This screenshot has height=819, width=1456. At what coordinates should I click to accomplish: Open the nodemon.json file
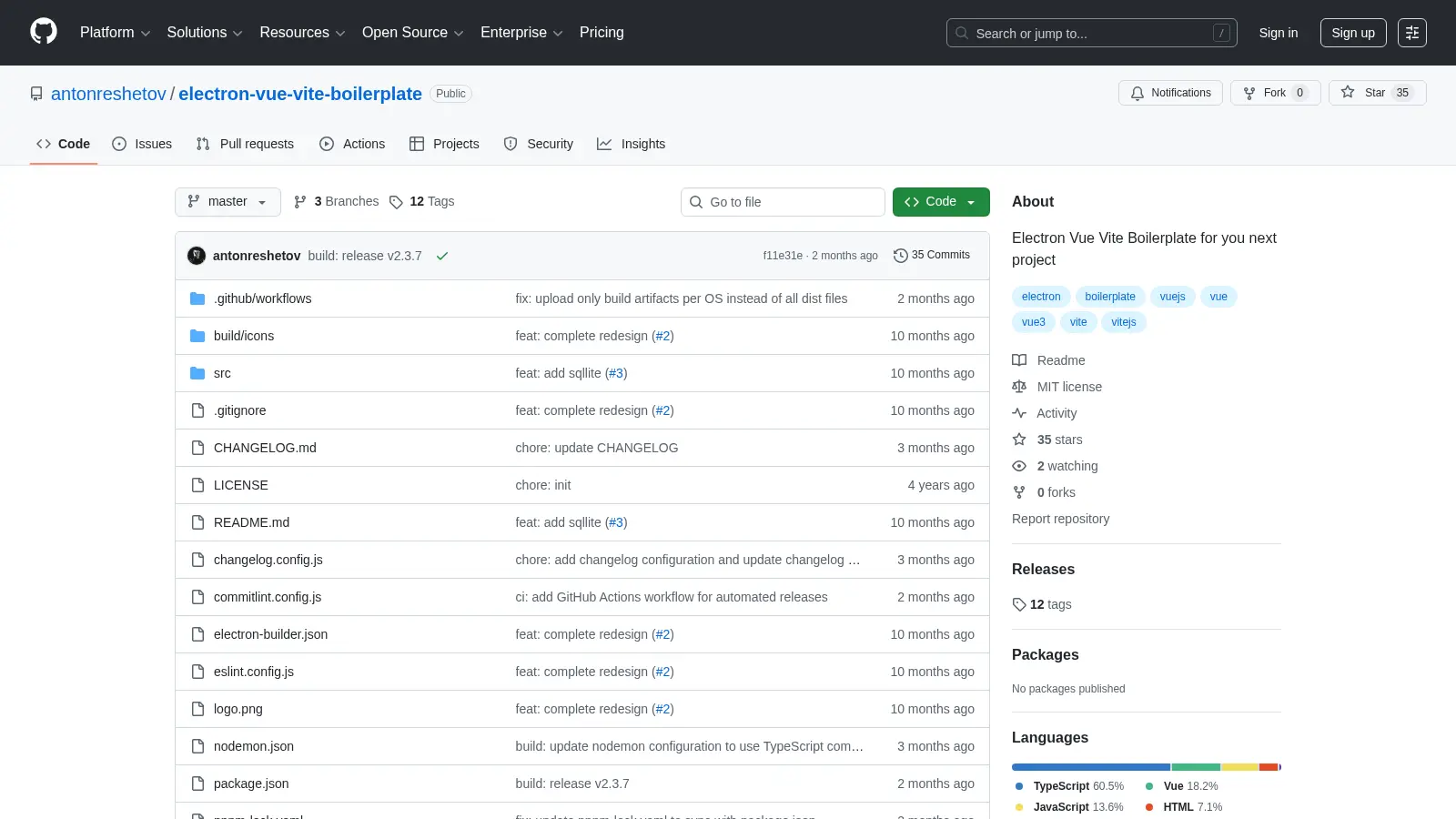[254, 746]
